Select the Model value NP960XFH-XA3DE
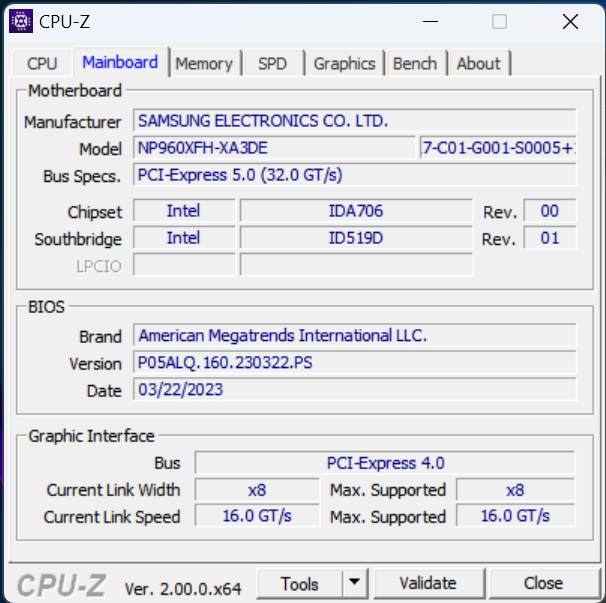Viewport: 606px width, 603px height. pyautogui.click(x=274, y=148)
